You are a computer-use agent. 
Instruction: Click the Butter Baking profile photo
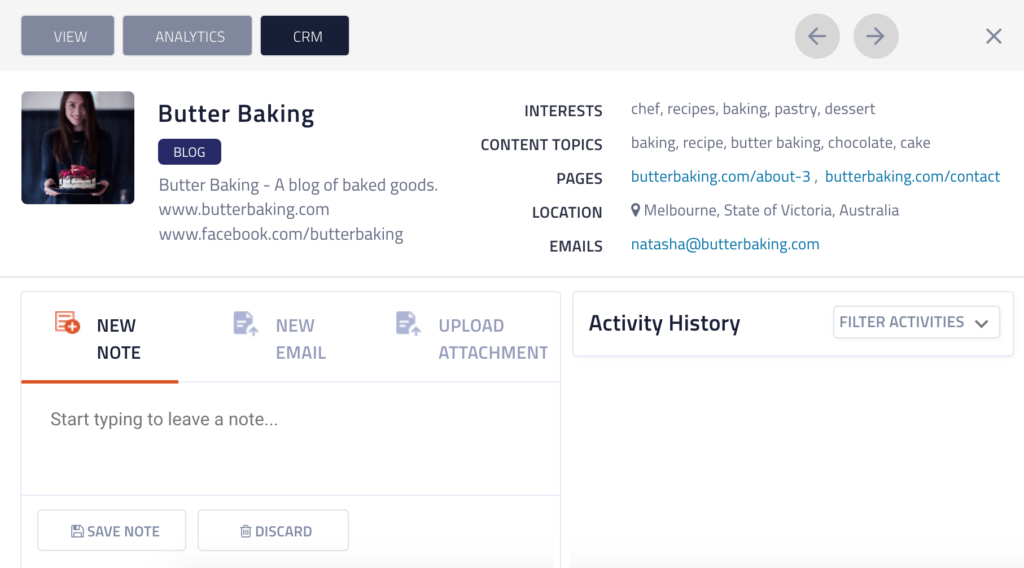pos(78,148)
